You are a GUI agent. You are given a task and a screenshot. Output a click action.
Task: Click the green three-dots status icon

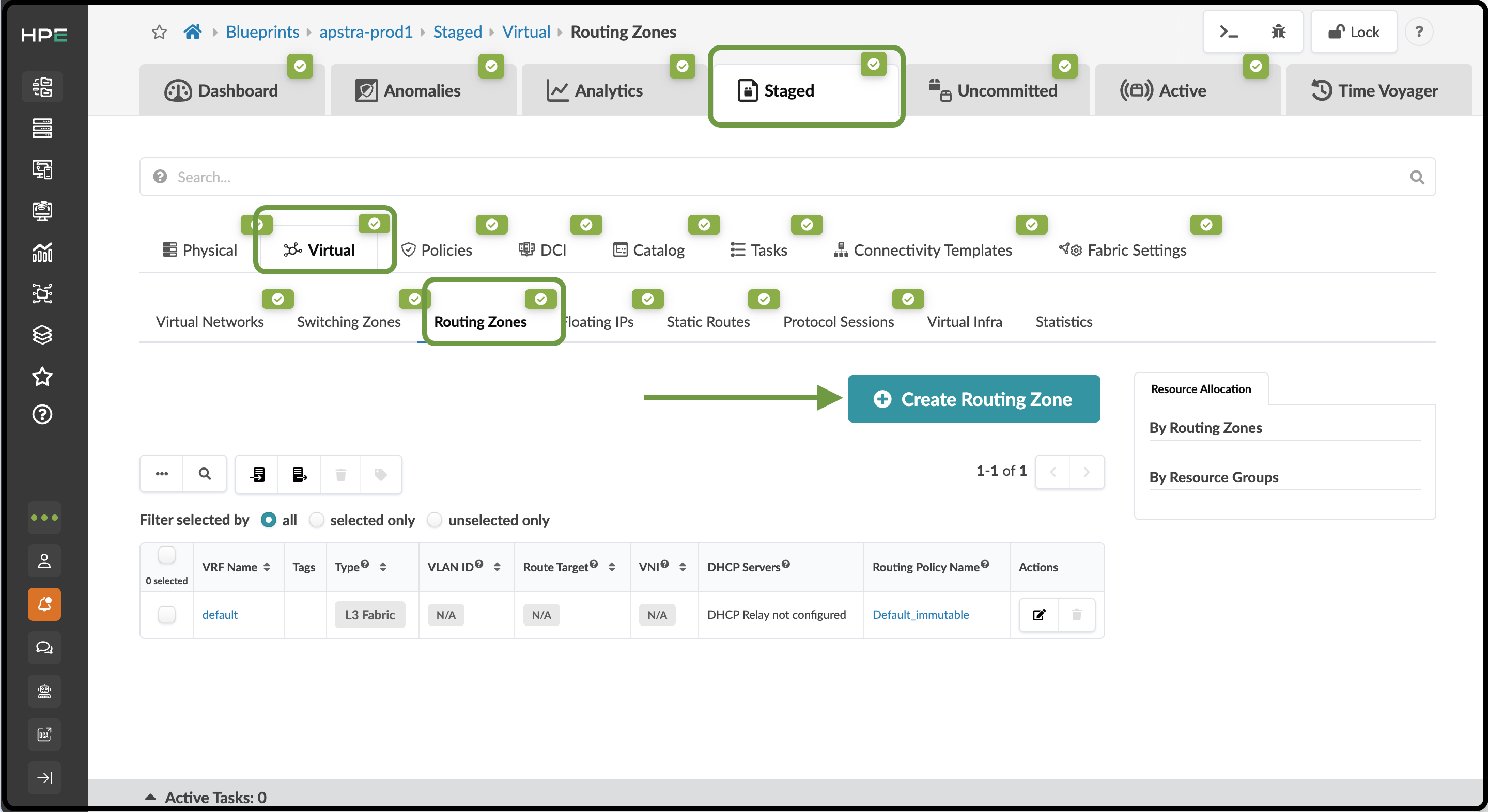tap(44, 518)
